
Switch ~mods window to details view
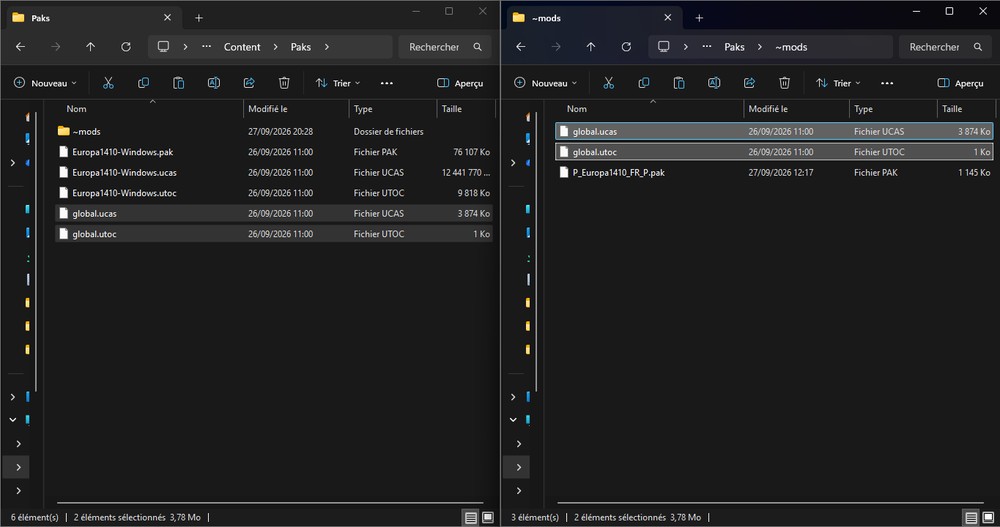pyautogui.click(x=971, y=517)
